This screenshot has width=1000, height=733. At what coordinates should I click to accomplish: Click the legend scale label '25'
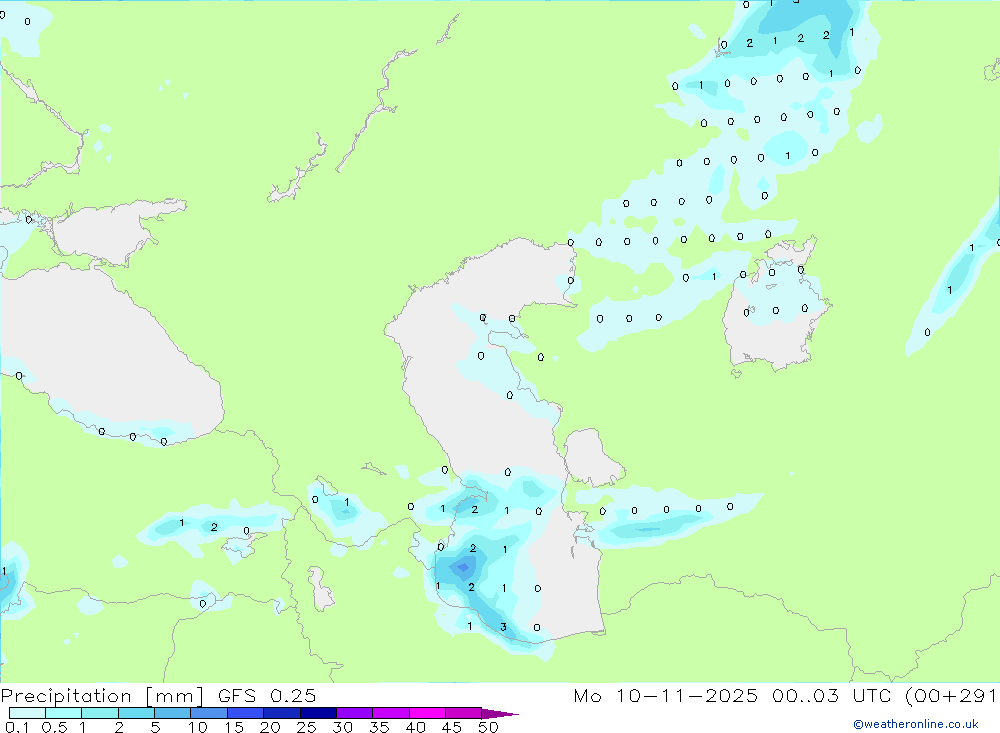[x=306, y=727]
